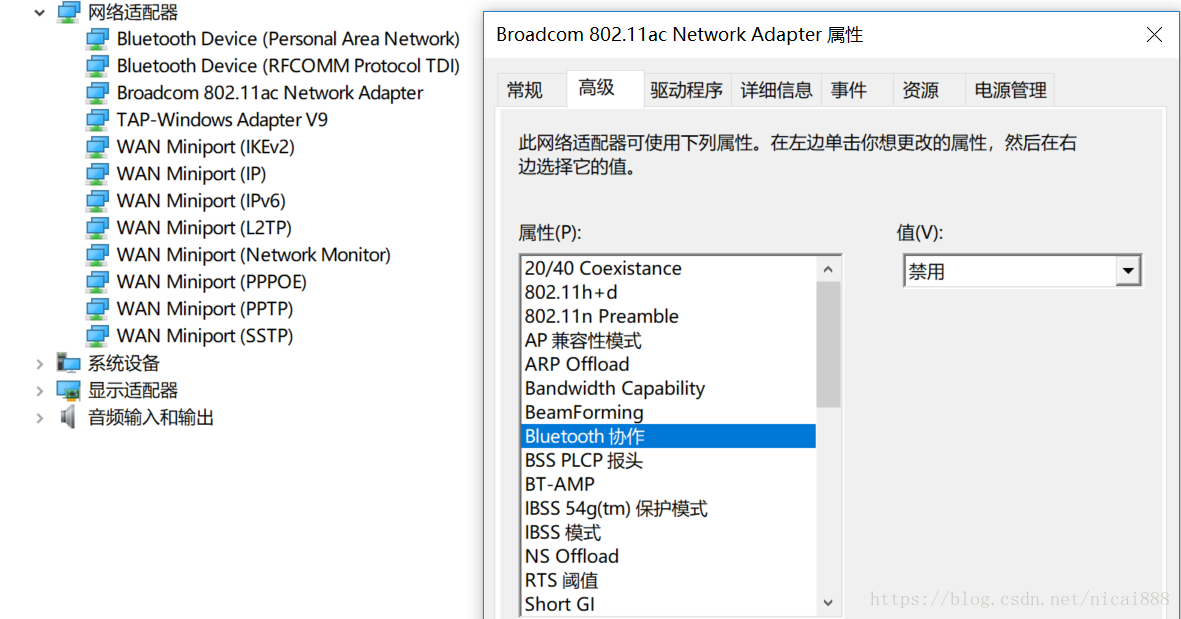This screenshot has width=1181, height=619.
Task: Click the property list scroll down arrow
Action: (829, 603)
